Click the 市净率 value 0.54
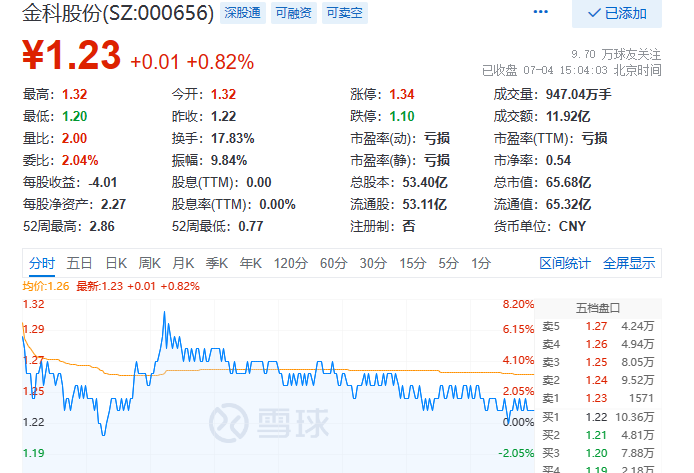This screenshot has height=473, width=694. pyautogui.click(x=558, y=160)
